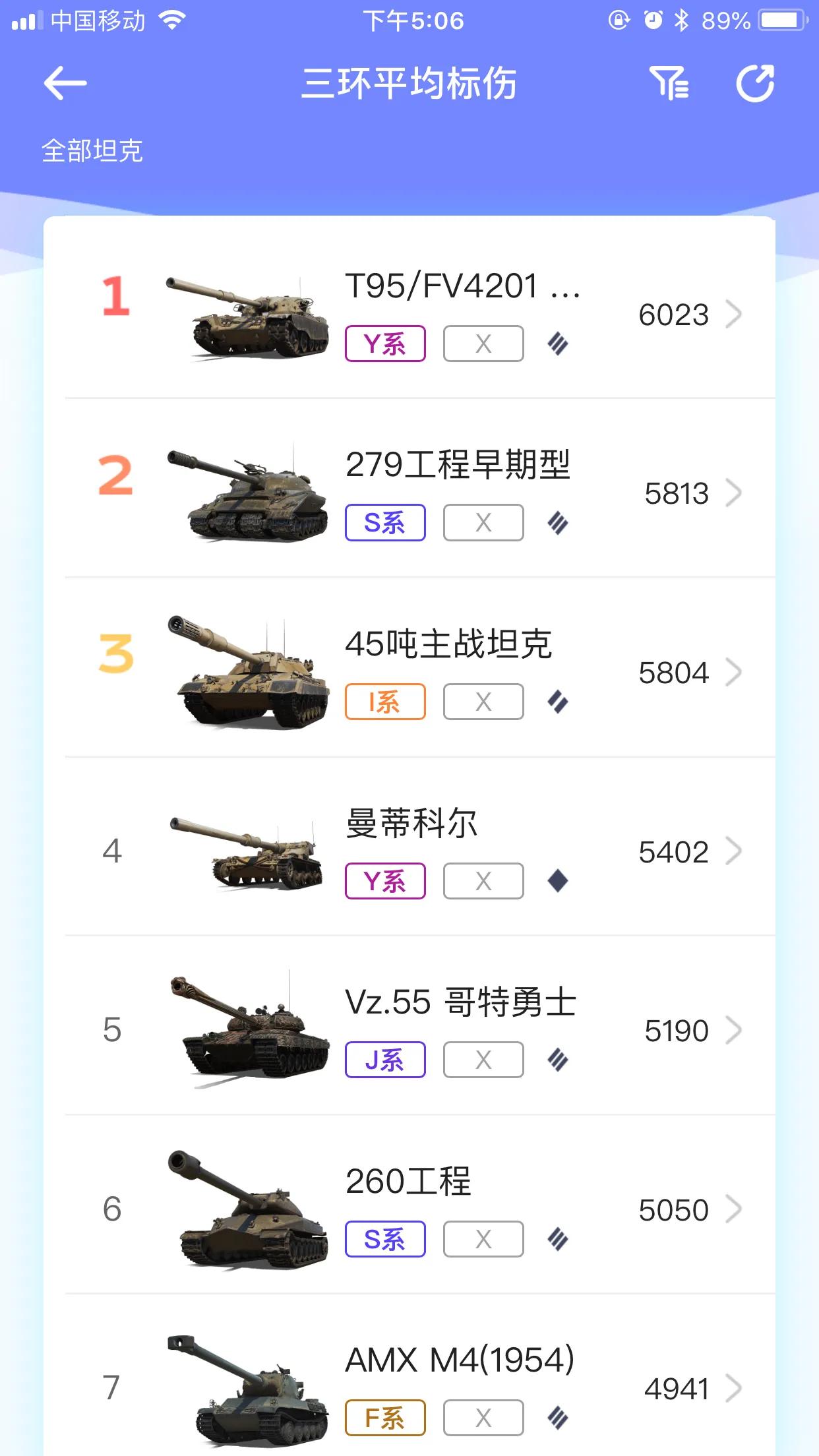
Task: Tap the I系 tag on 45吨主战坦克
Action: [x=385, y=702]
